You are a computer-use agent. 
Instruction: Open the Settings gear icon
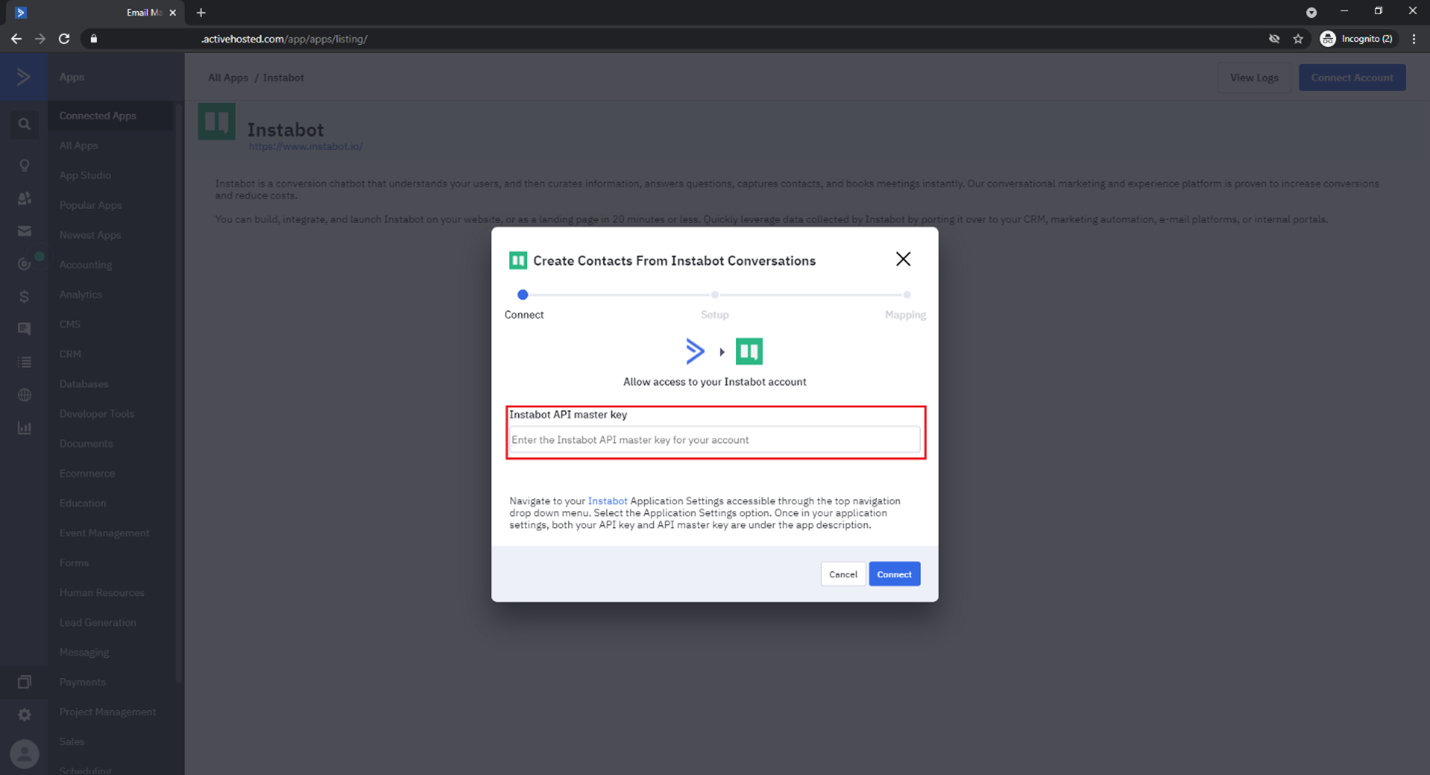[x=24, y=715]
